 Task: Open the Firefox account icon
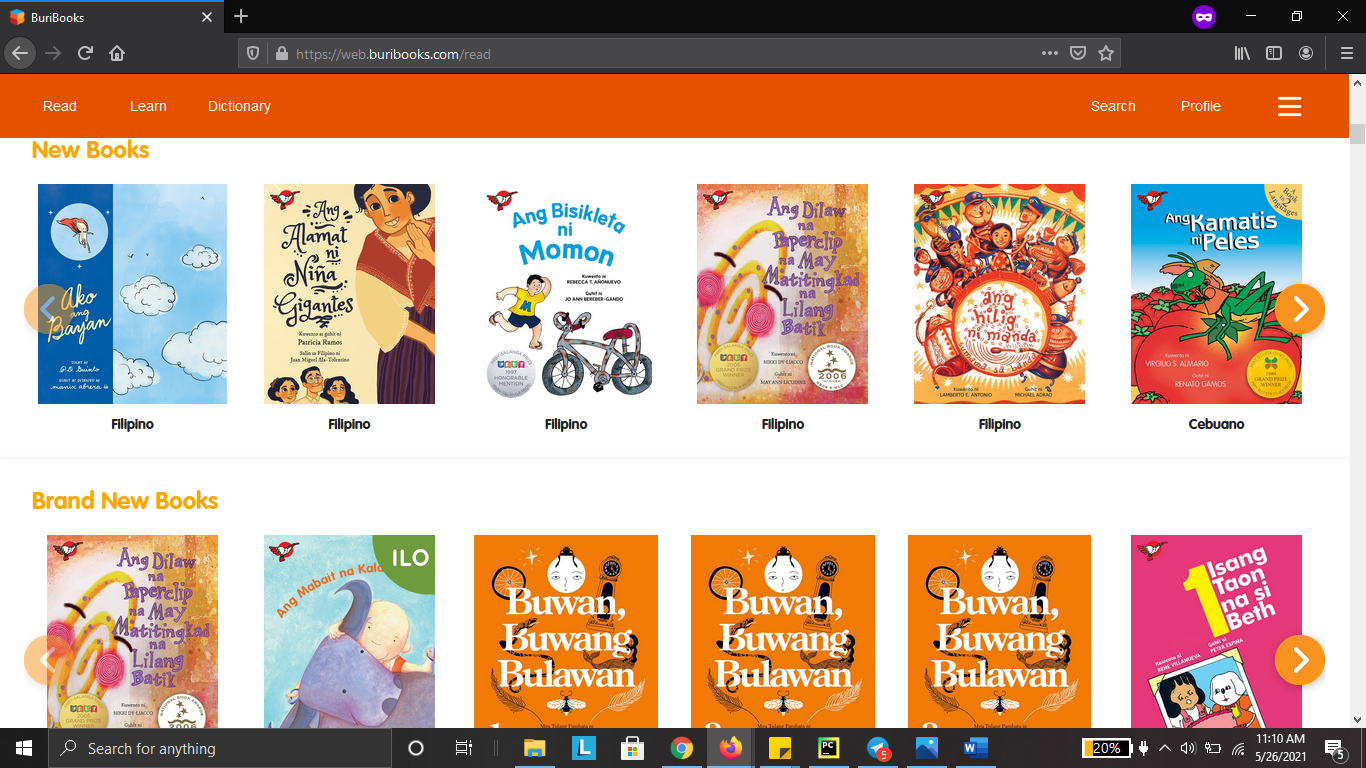point(1306,53)
